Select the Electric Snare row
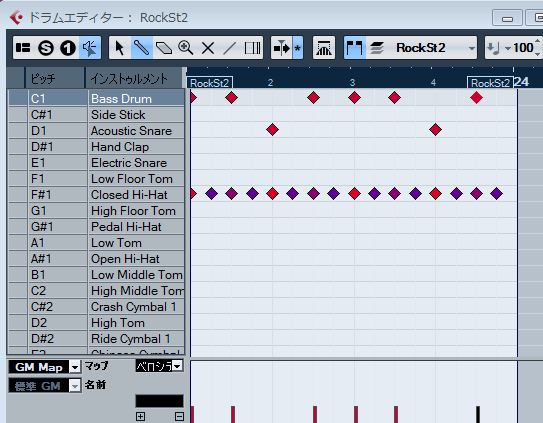The image size is (543, 423). pyautogui.click(x=96, y=162)
